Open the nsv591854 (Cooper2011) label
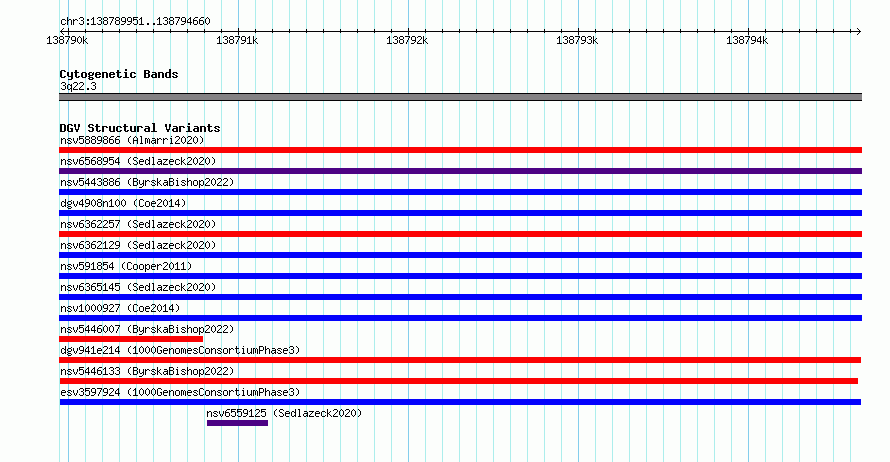 click(x=126, y=266)
